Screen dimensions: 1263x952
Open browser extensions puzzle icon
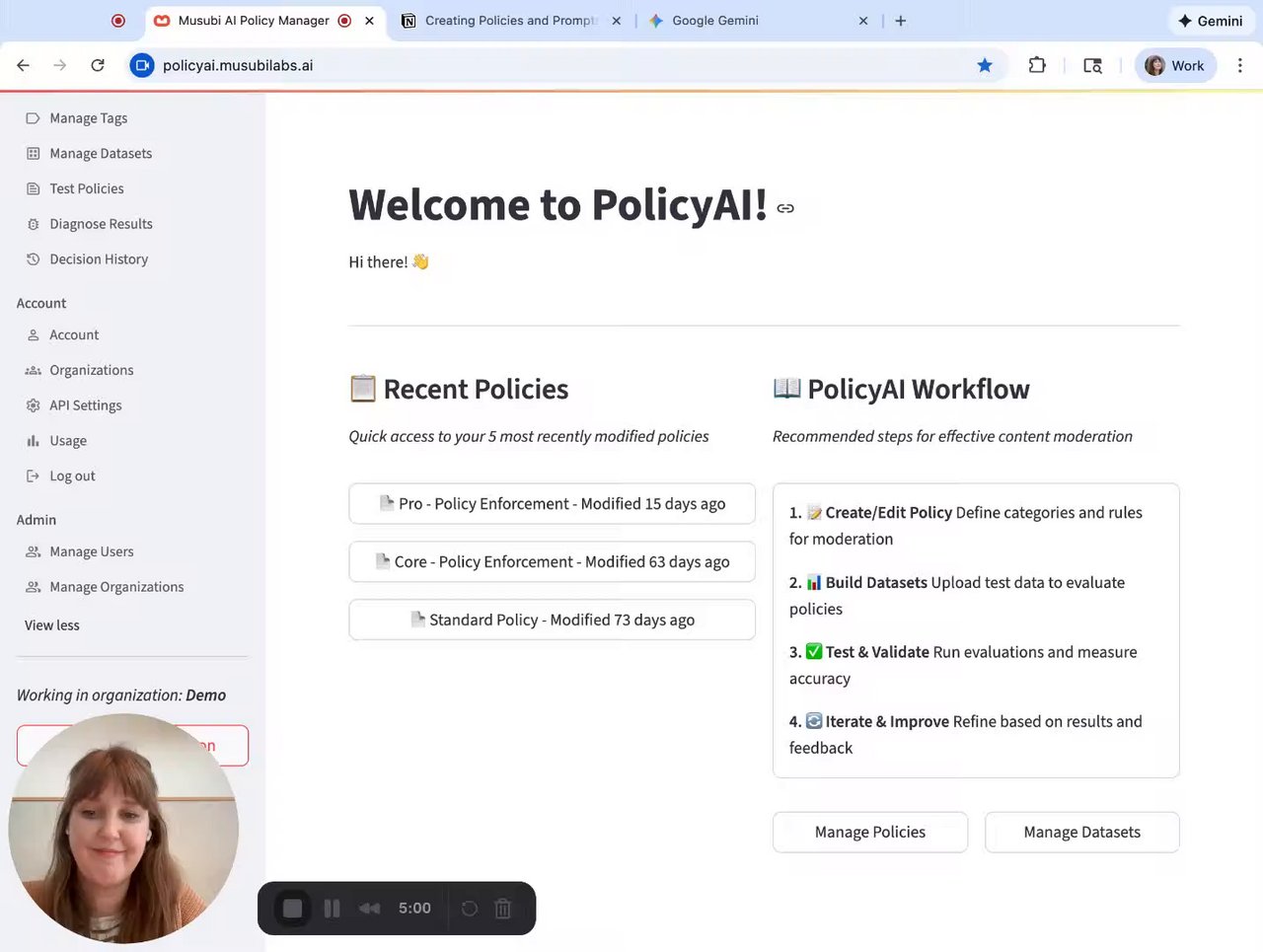(1037, 65)
